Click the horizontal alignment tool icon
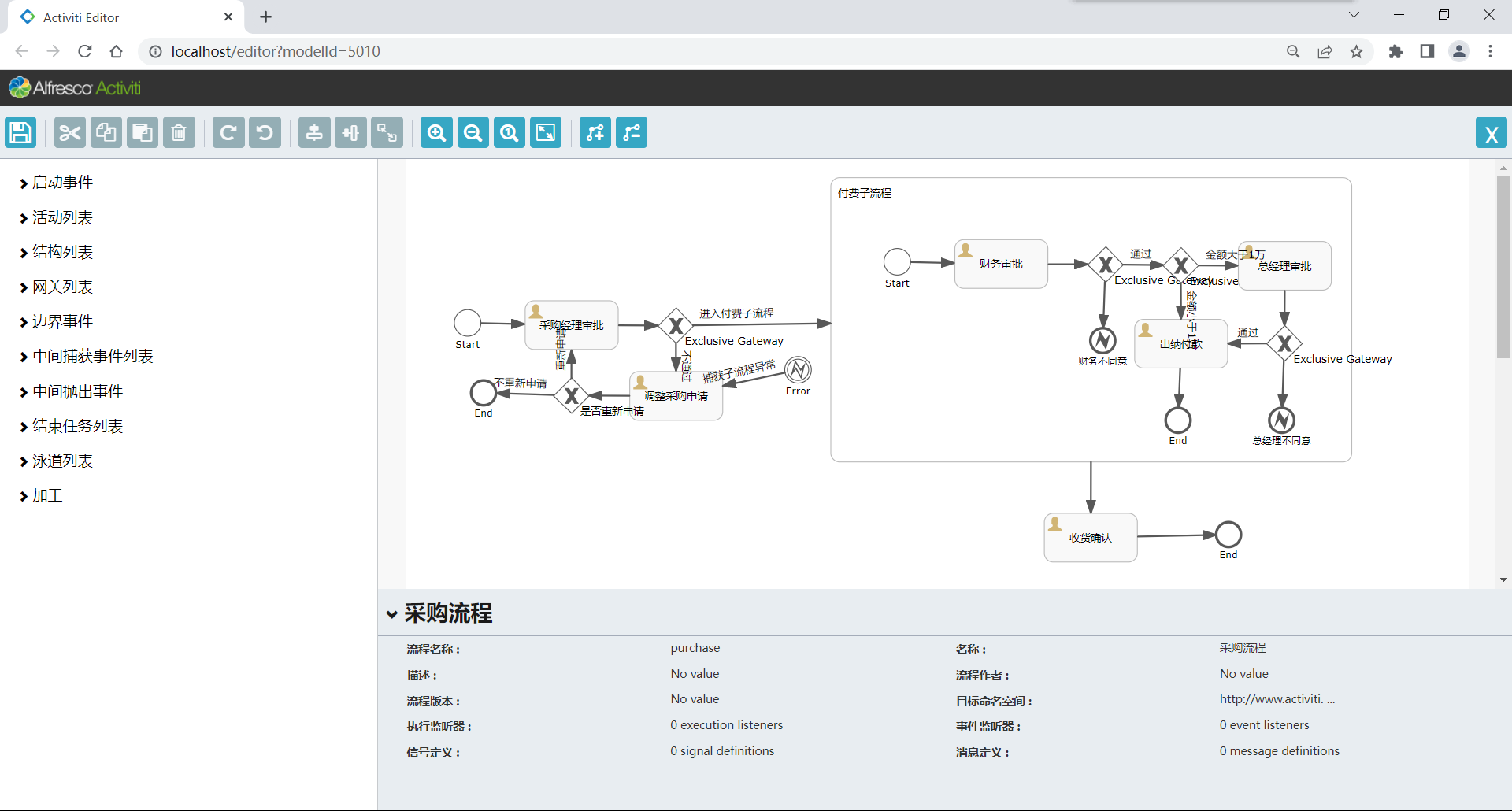Screen dimensions: 1512x811 (x=350, y=132)
